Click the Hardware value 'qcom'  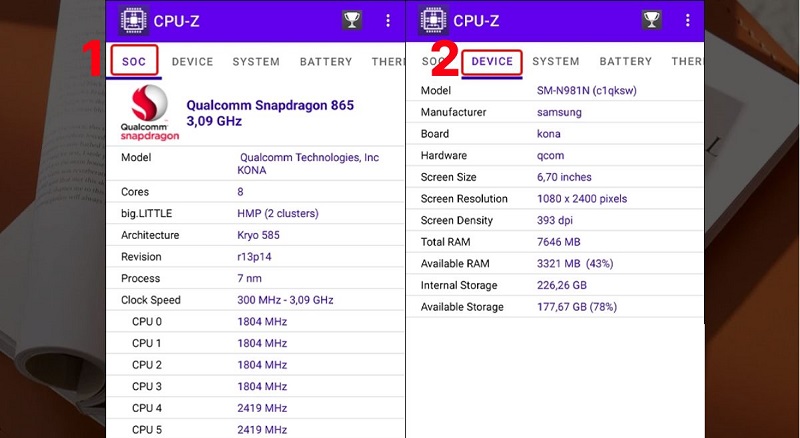click(550, 156)
